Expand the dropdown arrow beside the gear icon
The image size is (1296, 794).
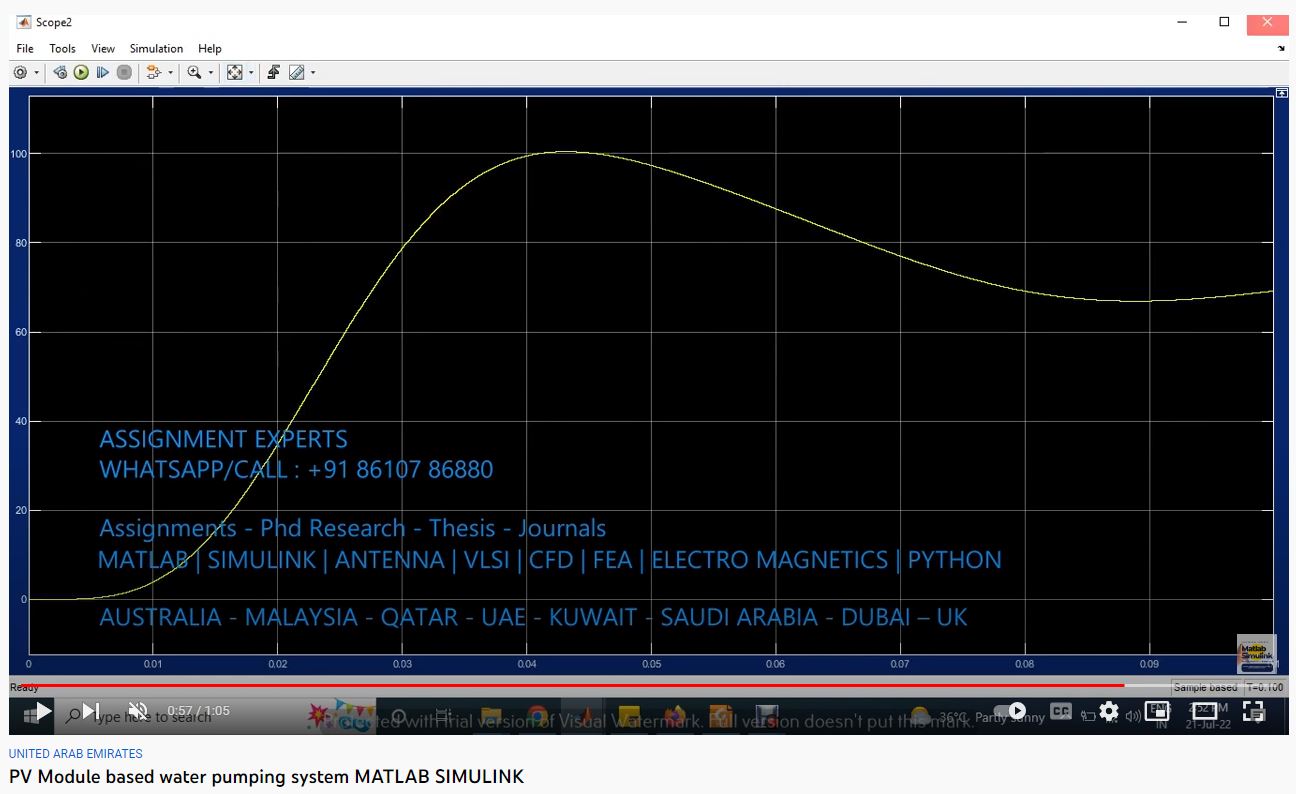coord(37,72)
